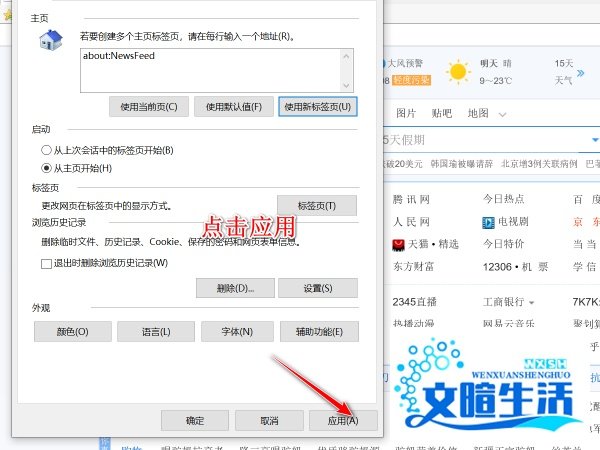The height and width of the screenshot is (450, 600).
Task: Toggle 退出时删除浏览历史记录(W) checkbox
Action: pyautogui.click(x=46, y=264)
